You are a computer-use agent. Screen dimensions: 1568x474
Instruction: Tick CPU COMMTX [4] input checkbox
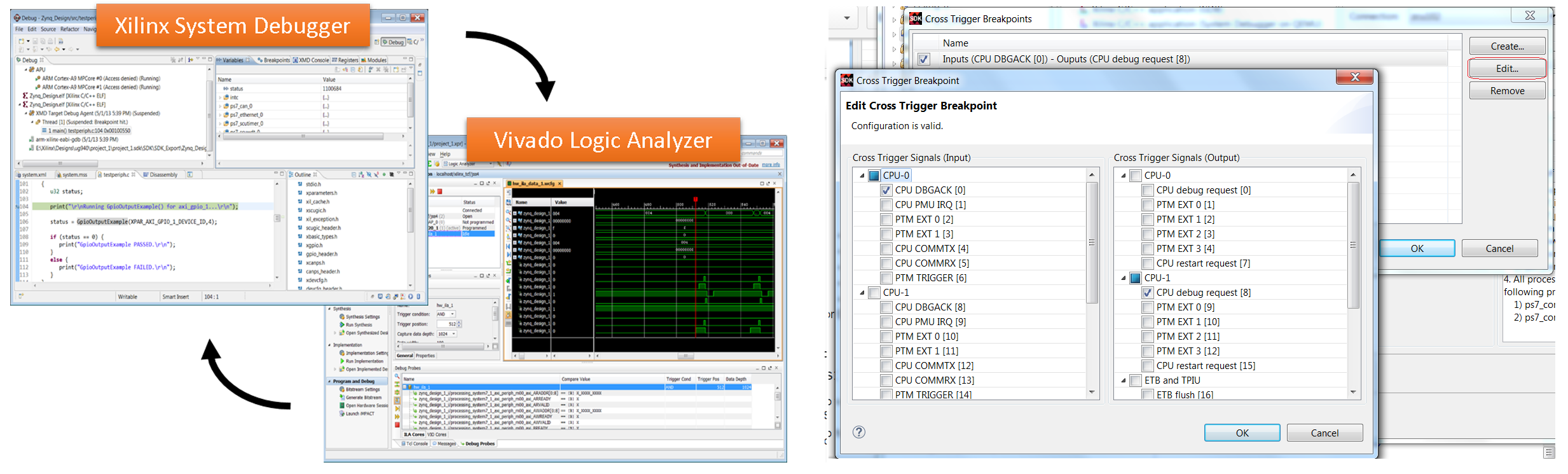click(x=886, y=249)
